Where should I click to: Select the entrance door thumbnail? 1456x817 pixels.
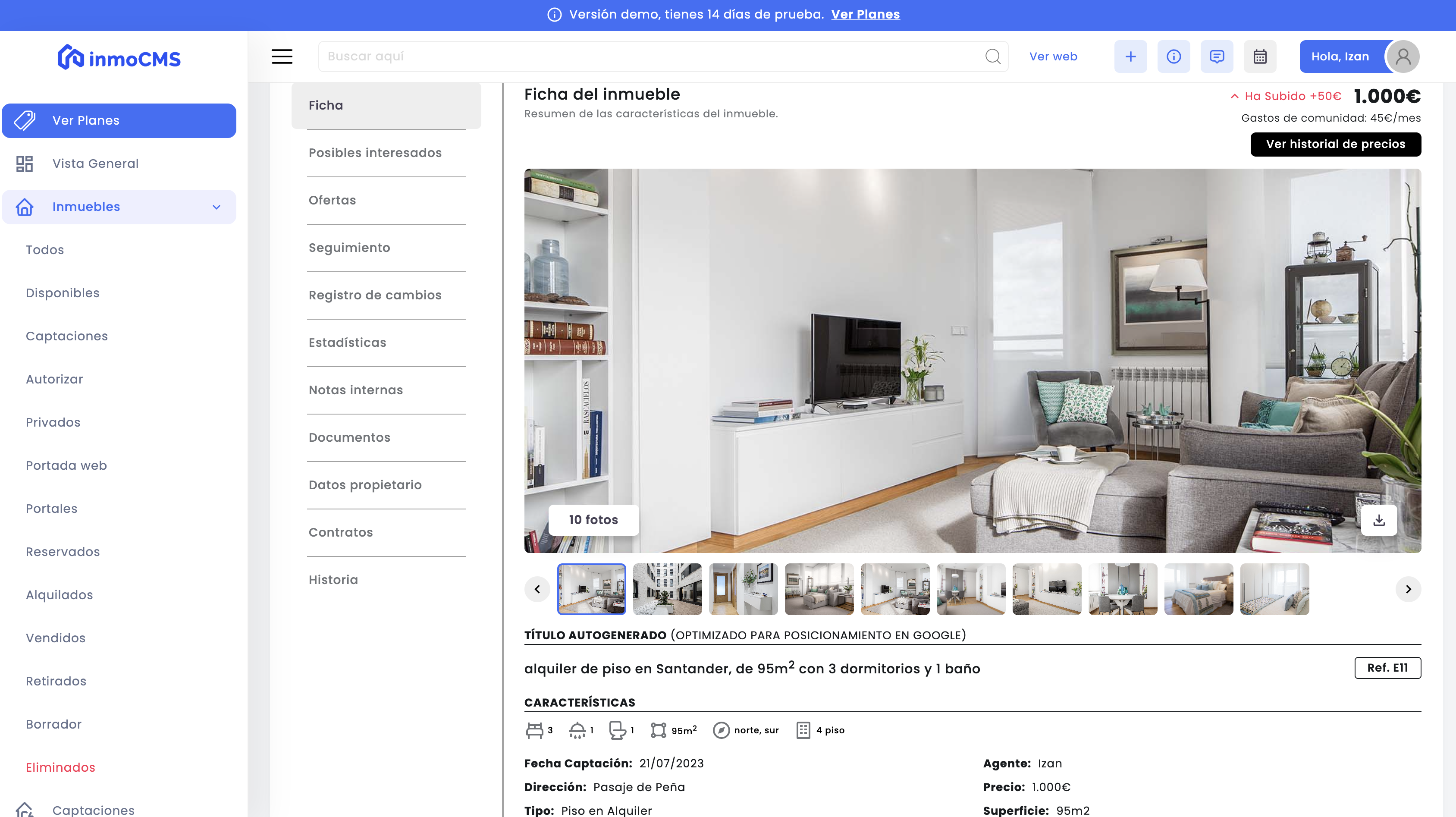coord(743,589)
